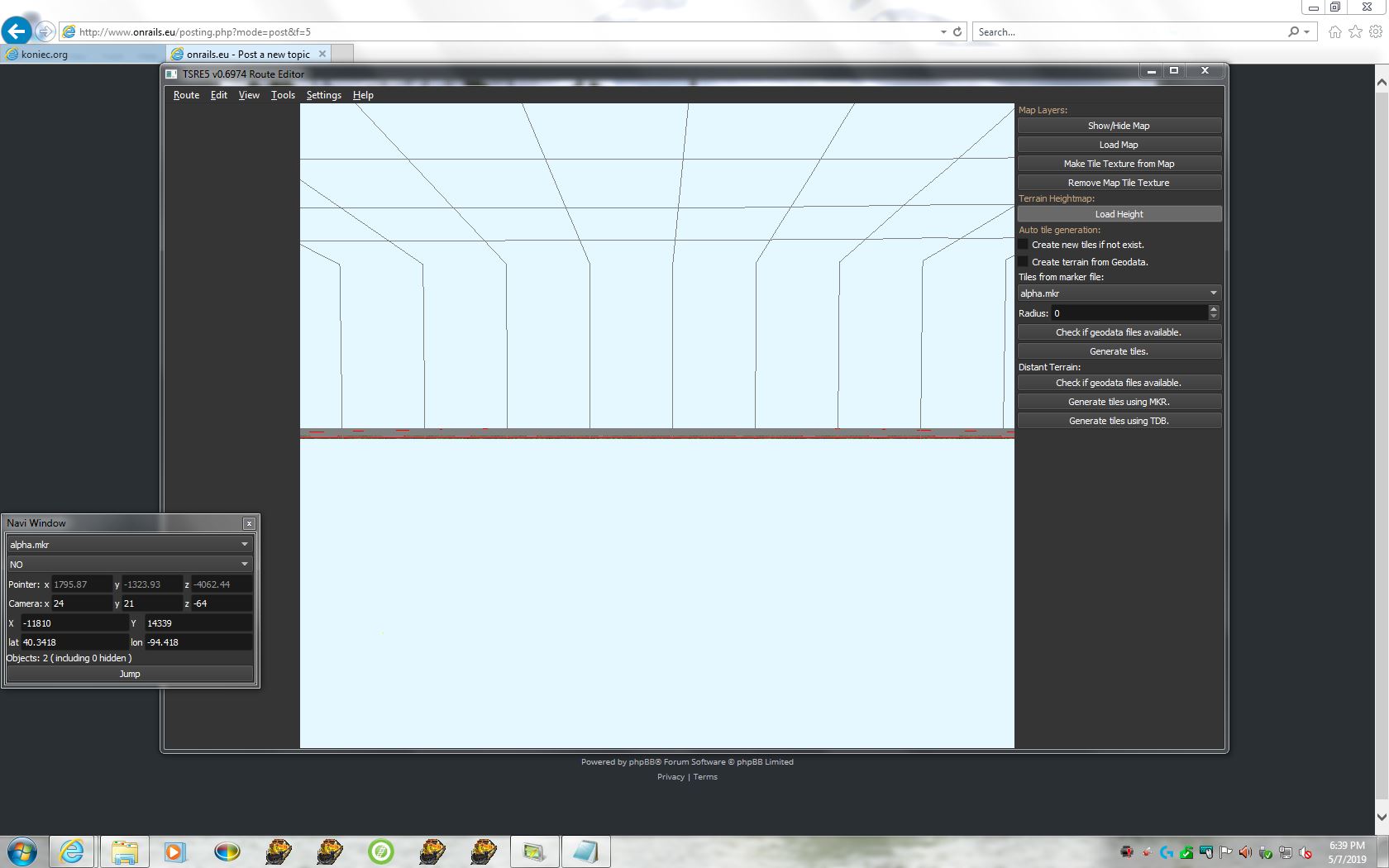Go back with the browser Back arrow
Image resolution: width=1389 pixels, height=868 pixels.
17,31
